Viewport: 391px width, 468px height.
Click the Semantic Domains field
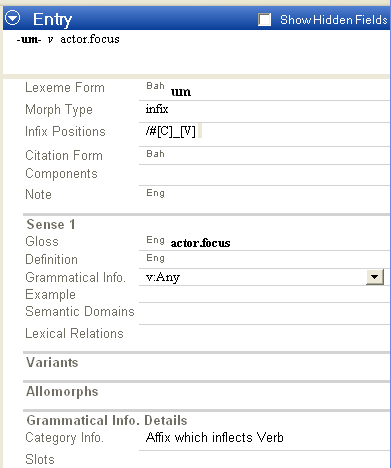pyautogui.click(x=264, y=314)
